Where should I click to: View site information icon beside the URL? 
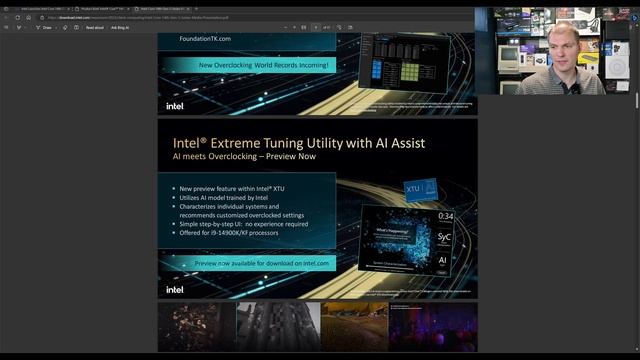(x=42, y=18)
